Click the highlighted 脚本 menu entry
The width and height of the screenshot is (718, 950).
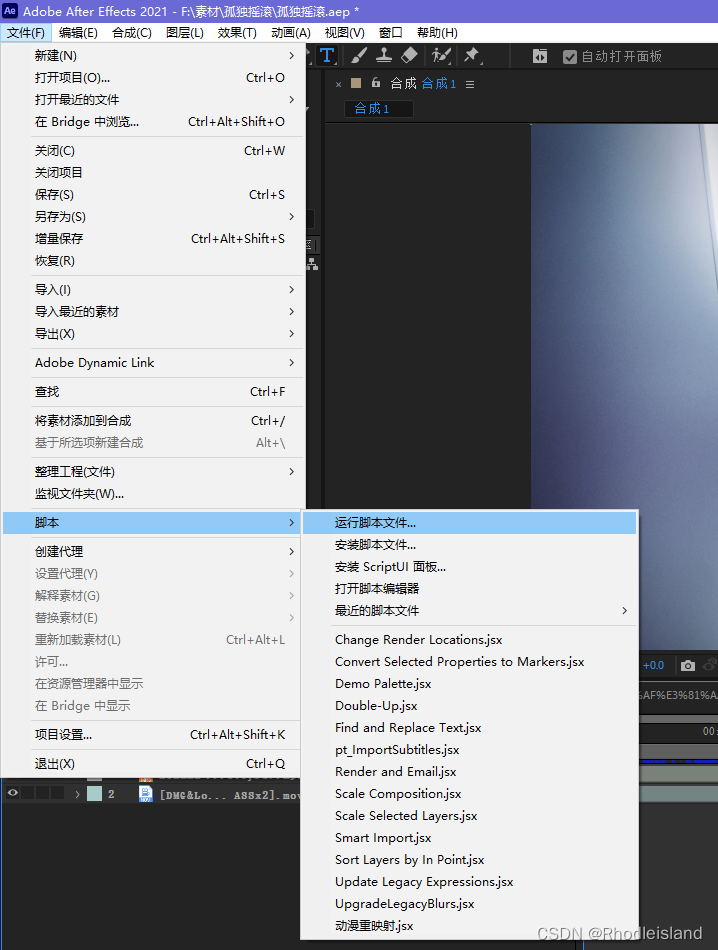click(152, 523)
